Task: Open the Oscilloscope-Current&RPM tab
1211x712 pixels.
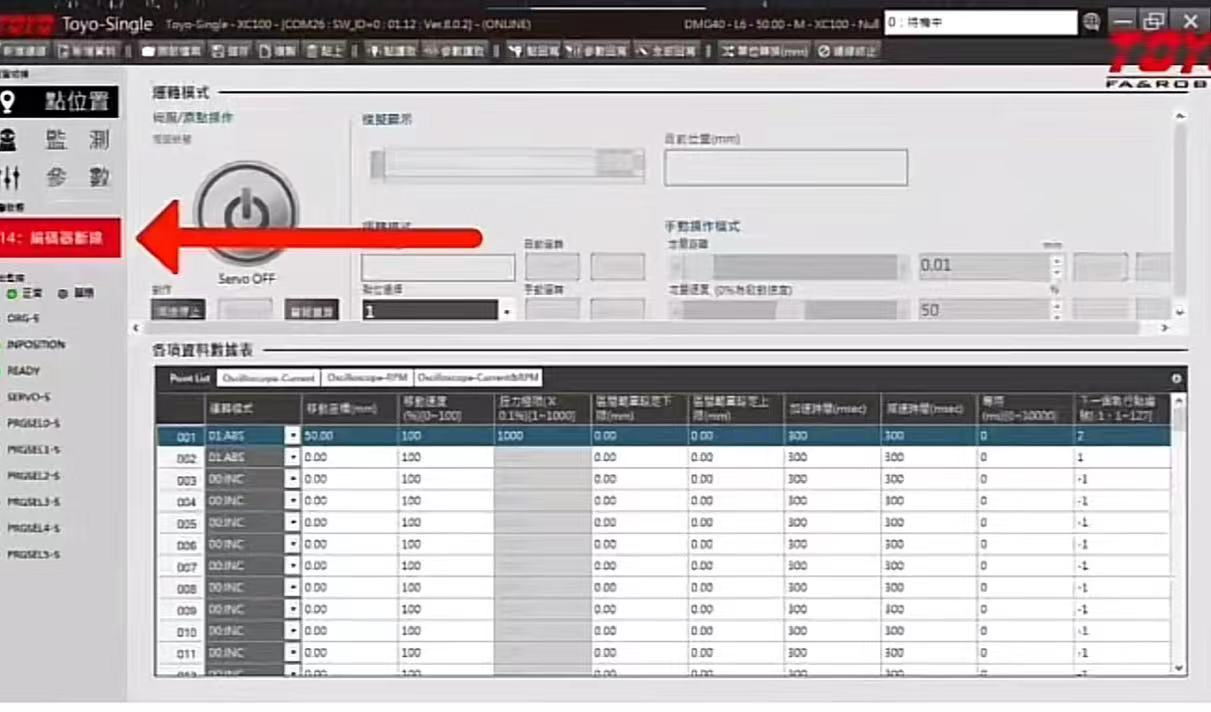Action: [x=478, y=378]
